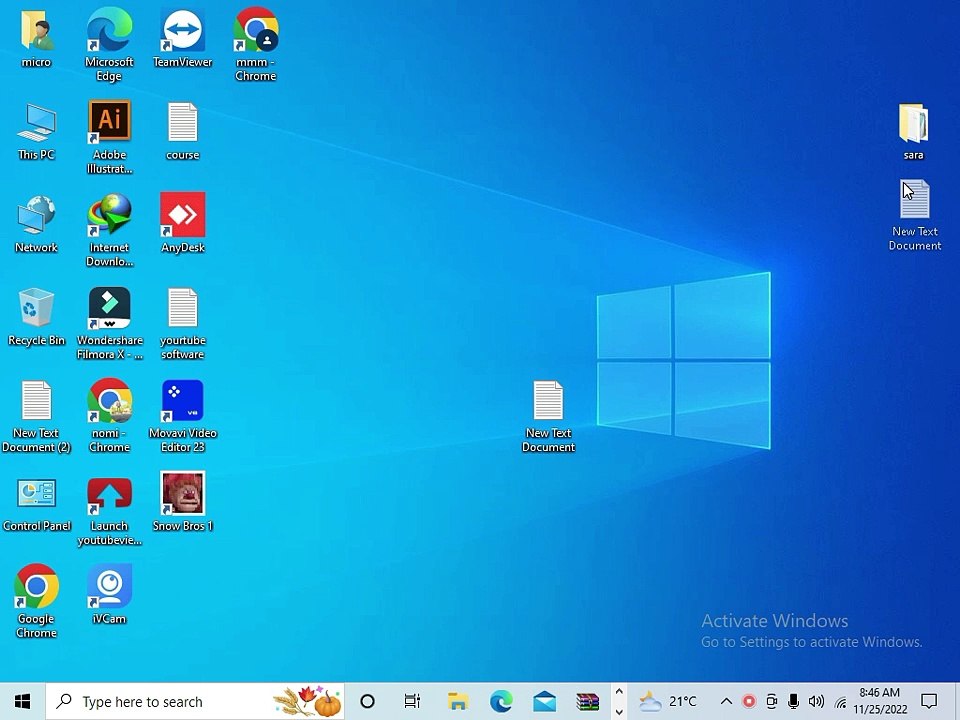
Task: Open the 21°C weather widget
Action: [x=668, y=701]
